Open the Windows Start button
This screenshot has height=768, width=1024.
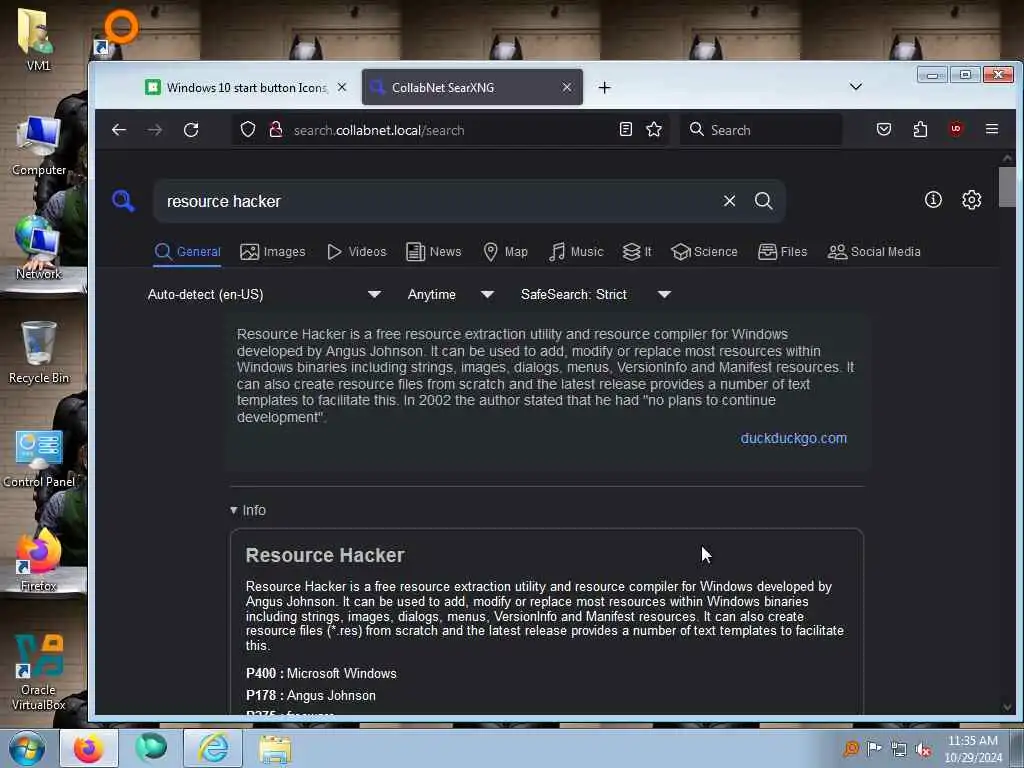pos(27,748)
